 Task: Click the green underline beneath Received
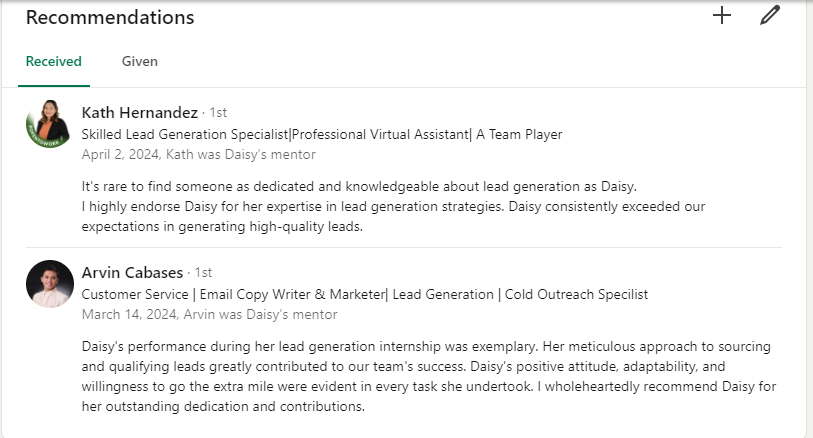pos(54,86)
